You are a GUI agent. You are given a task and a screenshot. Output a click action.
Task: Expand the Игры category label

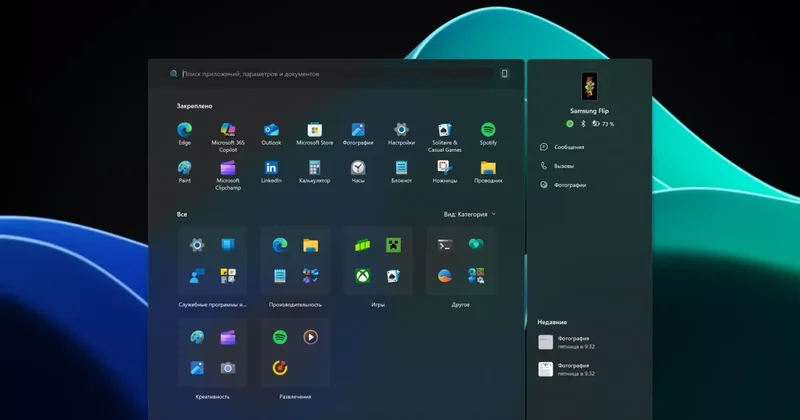[378, 305]
